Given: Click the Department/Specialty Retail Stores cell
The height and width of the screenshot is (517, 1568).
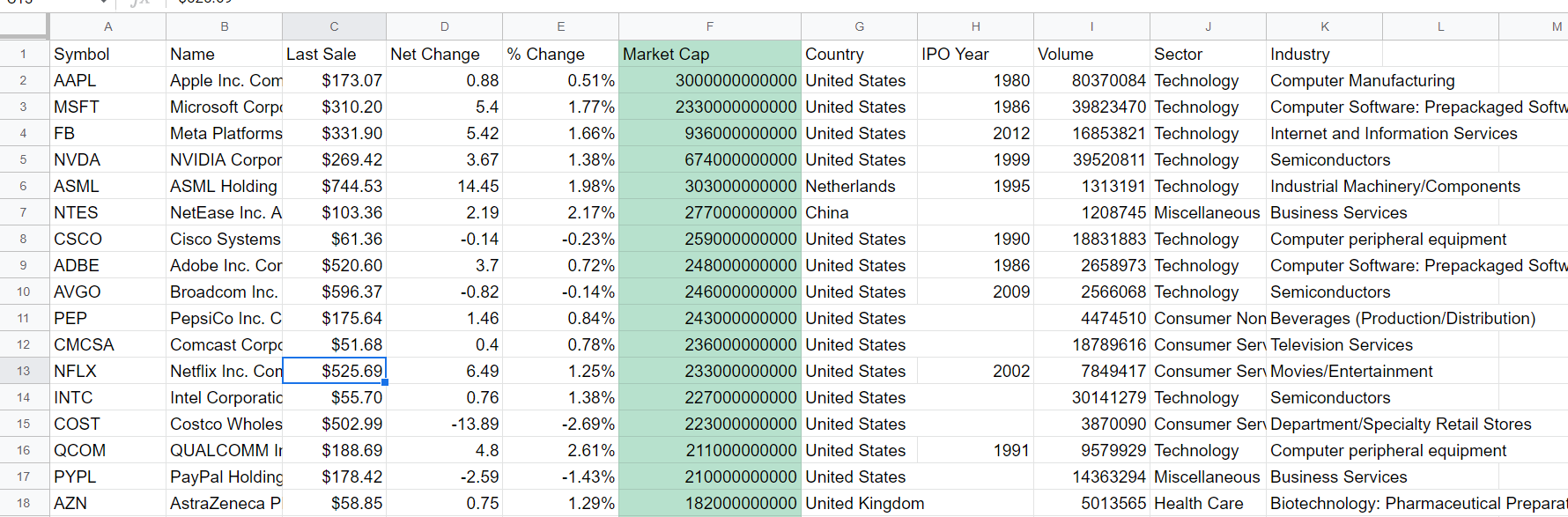Looking at the screenshot, I should (1401, 424).
